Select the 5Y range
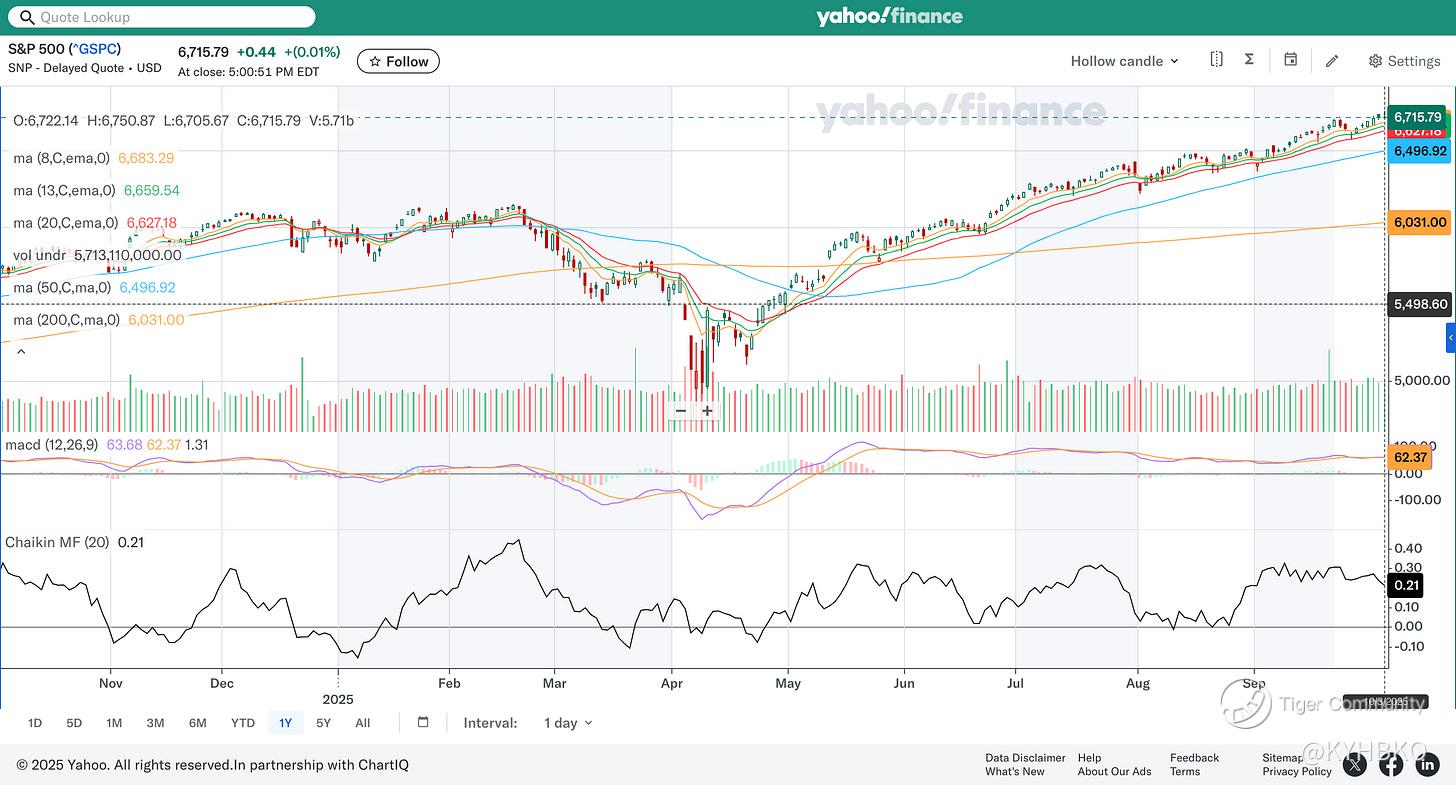 click(323, 722)
